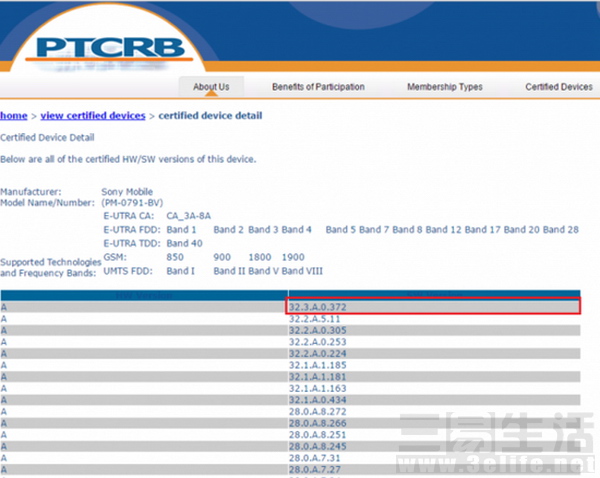Click HW version A beside 32.3.A.0.372
Image resolution: width=600 pixels, height=478 pixels.
click(x=4, y=307)
